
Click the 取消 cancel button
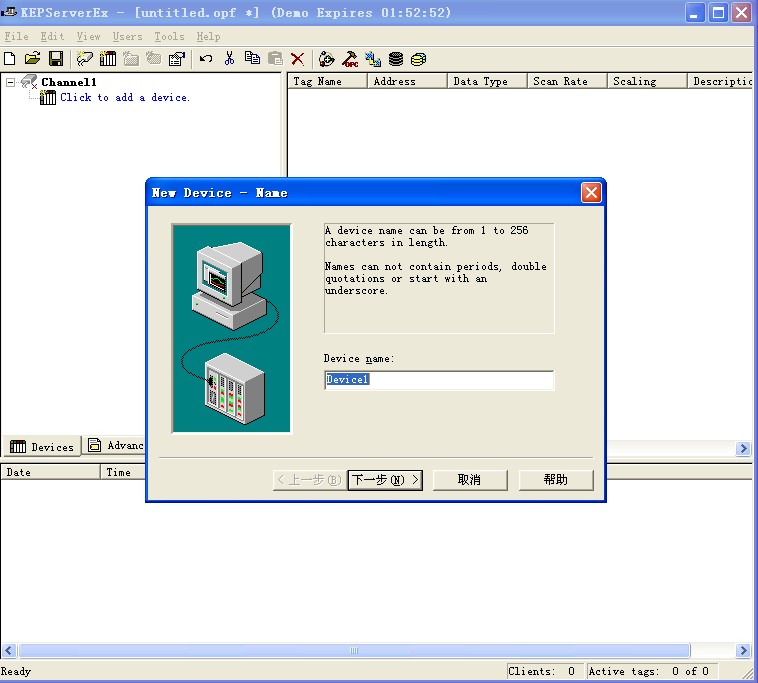click(470, 480)
